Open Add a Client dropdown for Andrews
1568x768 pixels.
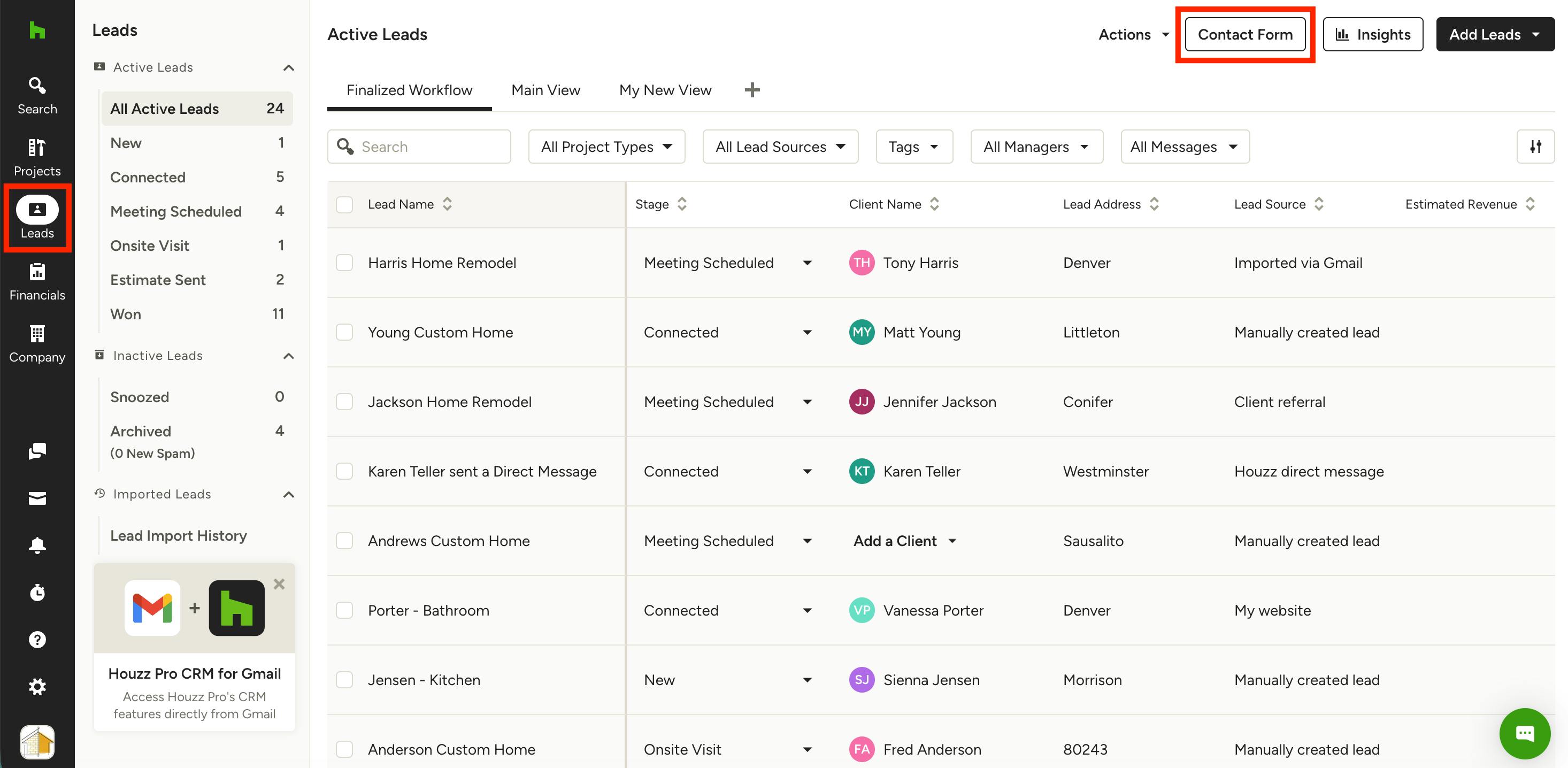click(x=904, y=541)
